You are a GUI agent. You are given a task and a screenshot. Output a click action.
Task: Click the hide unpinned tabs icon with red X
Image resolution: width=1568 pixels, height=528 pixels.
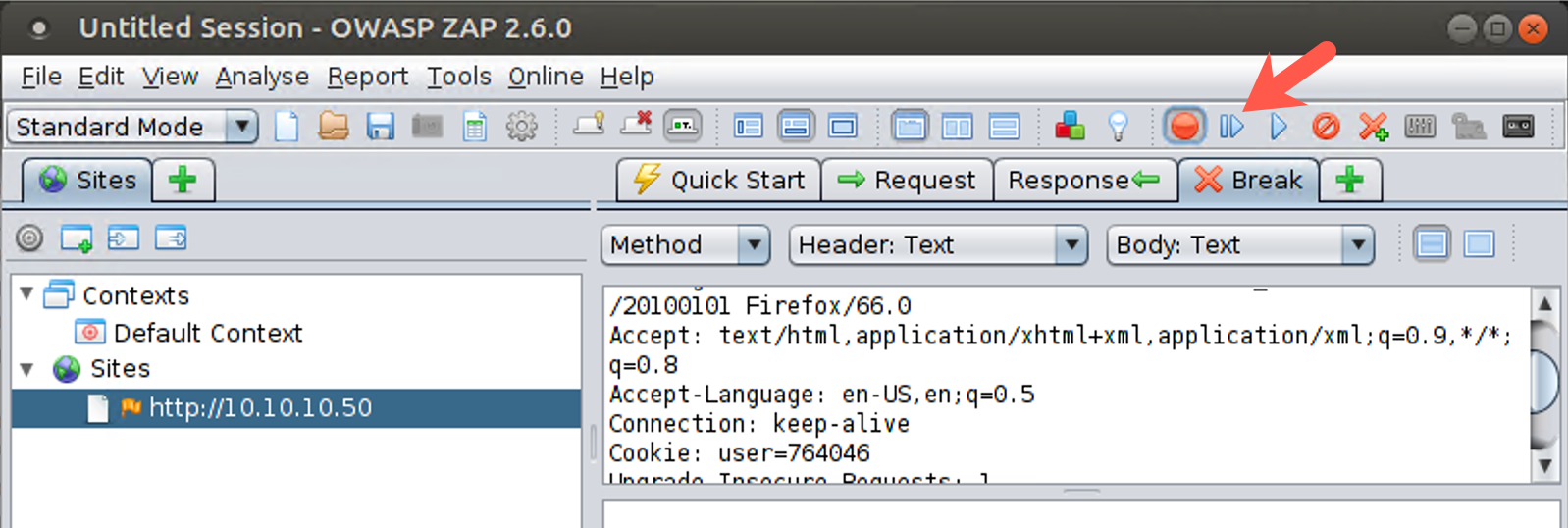coord(637,125)
